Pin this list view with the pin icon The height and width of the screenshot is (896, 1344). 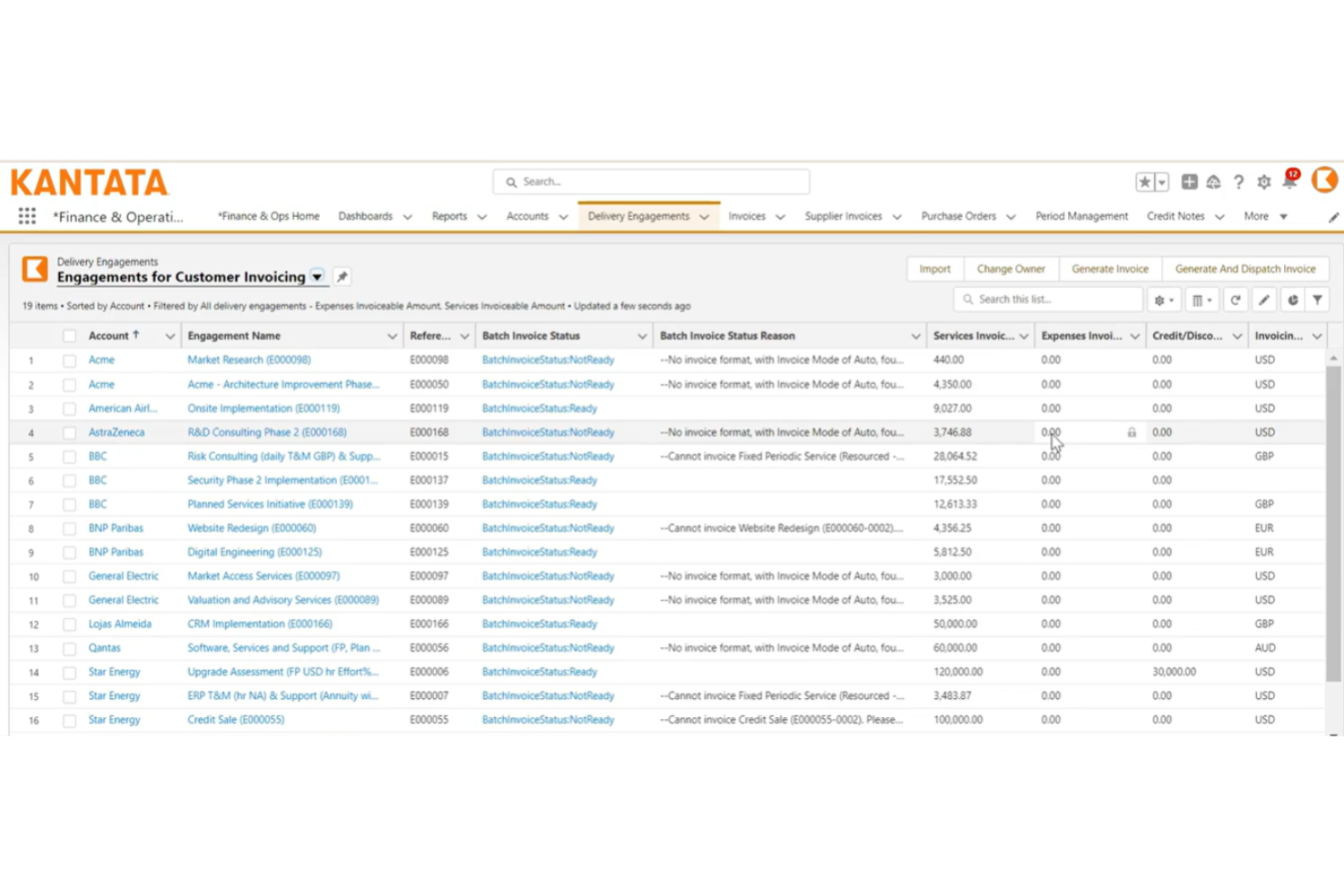342,277
